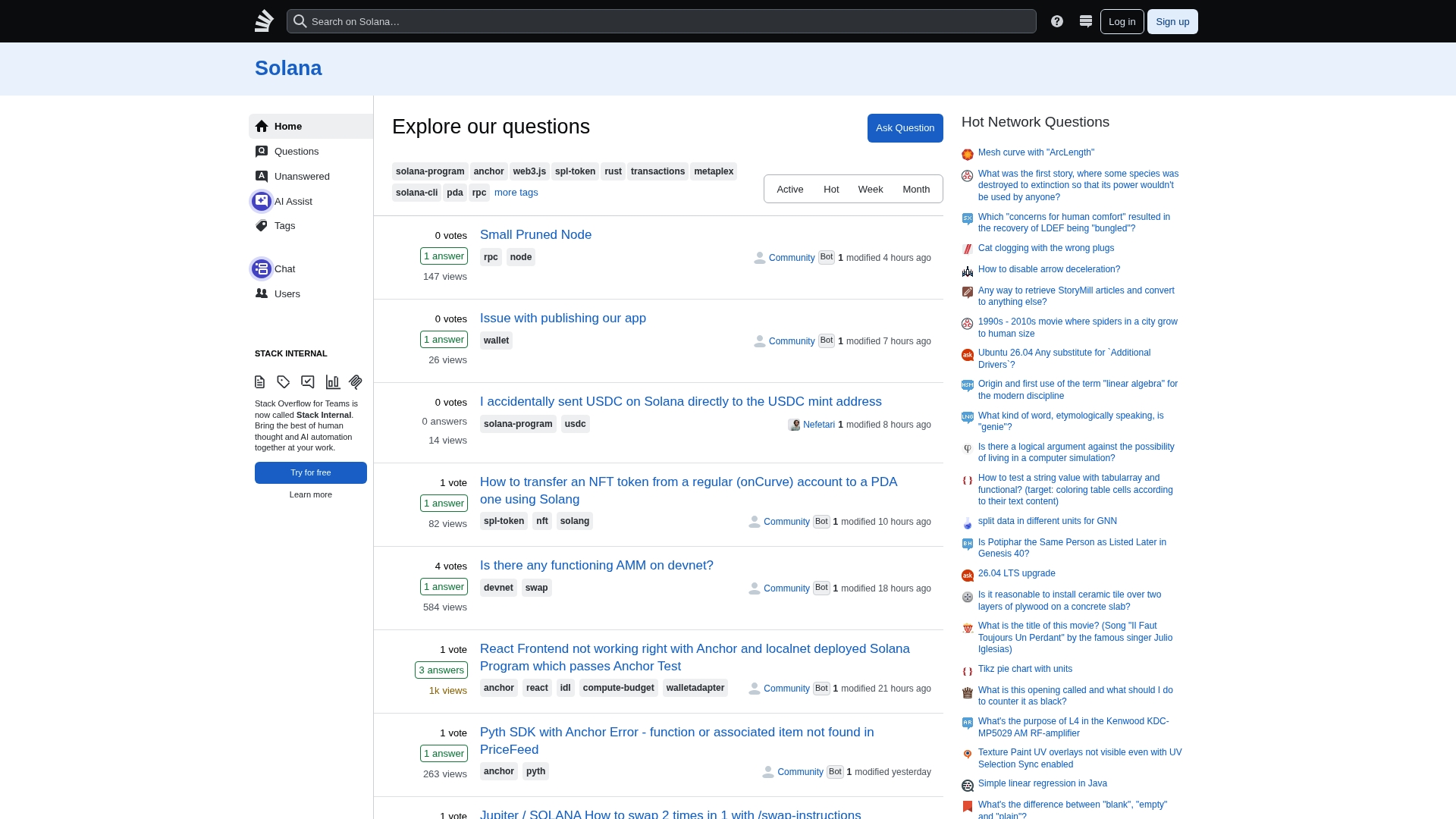Focus the Search on Solana field
The height and width of the screenshot is (819, 1456).
[x=667, y=21]
